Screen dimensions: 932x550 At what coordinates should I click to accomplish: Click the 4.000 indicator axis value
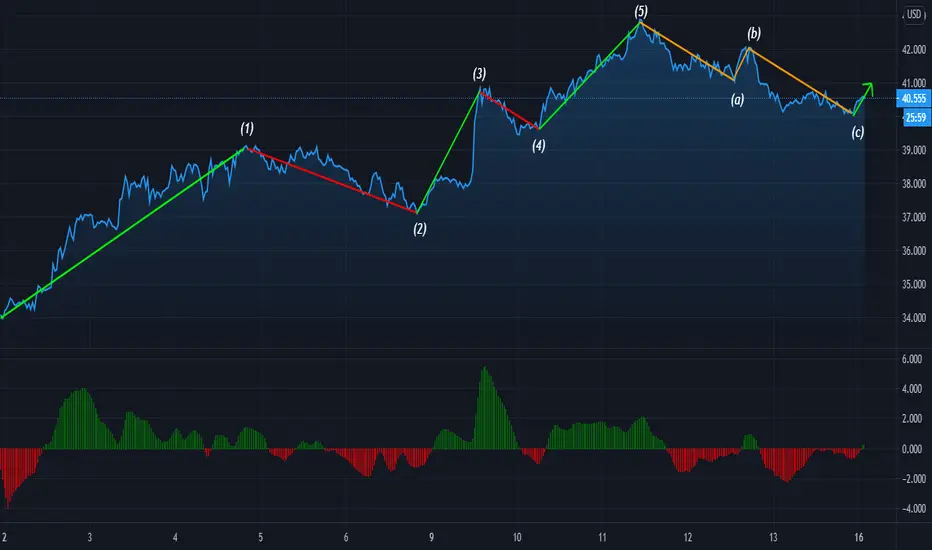pos(912,389)
